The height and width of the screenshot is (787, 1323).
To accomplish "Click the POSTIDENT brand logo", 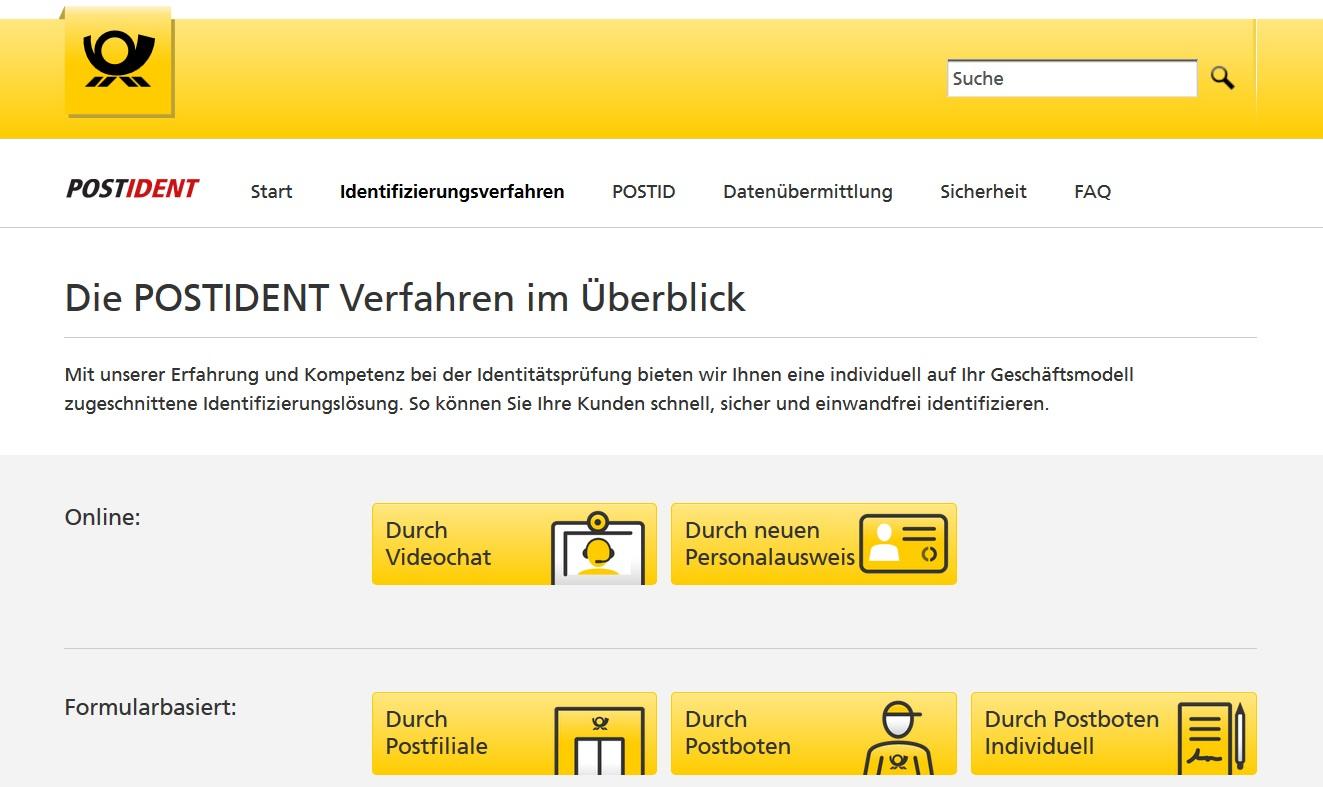I will [132, 189].
